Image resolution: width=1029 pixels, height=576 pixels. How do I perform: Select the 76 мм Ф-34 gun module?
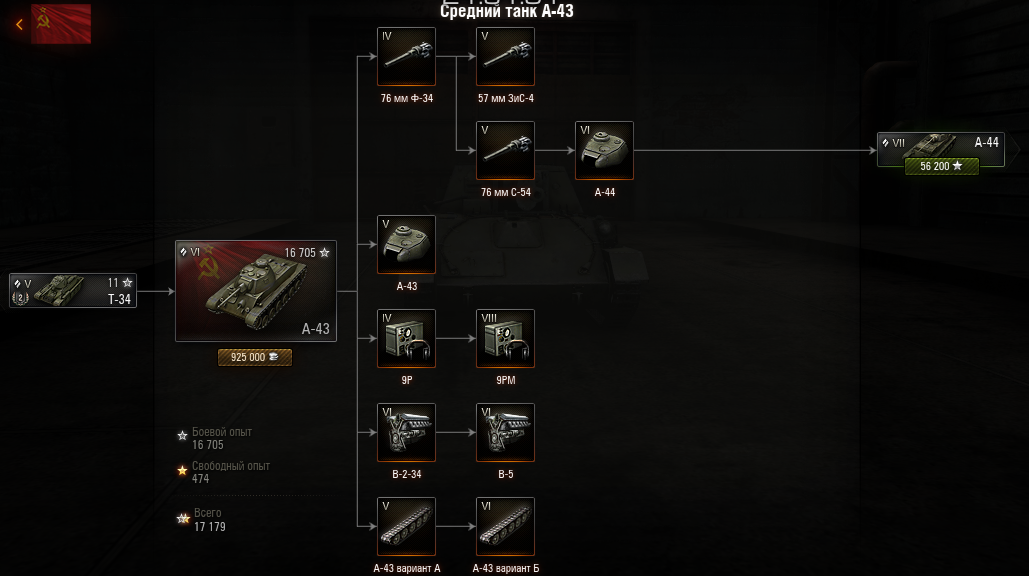pos(406,56)
